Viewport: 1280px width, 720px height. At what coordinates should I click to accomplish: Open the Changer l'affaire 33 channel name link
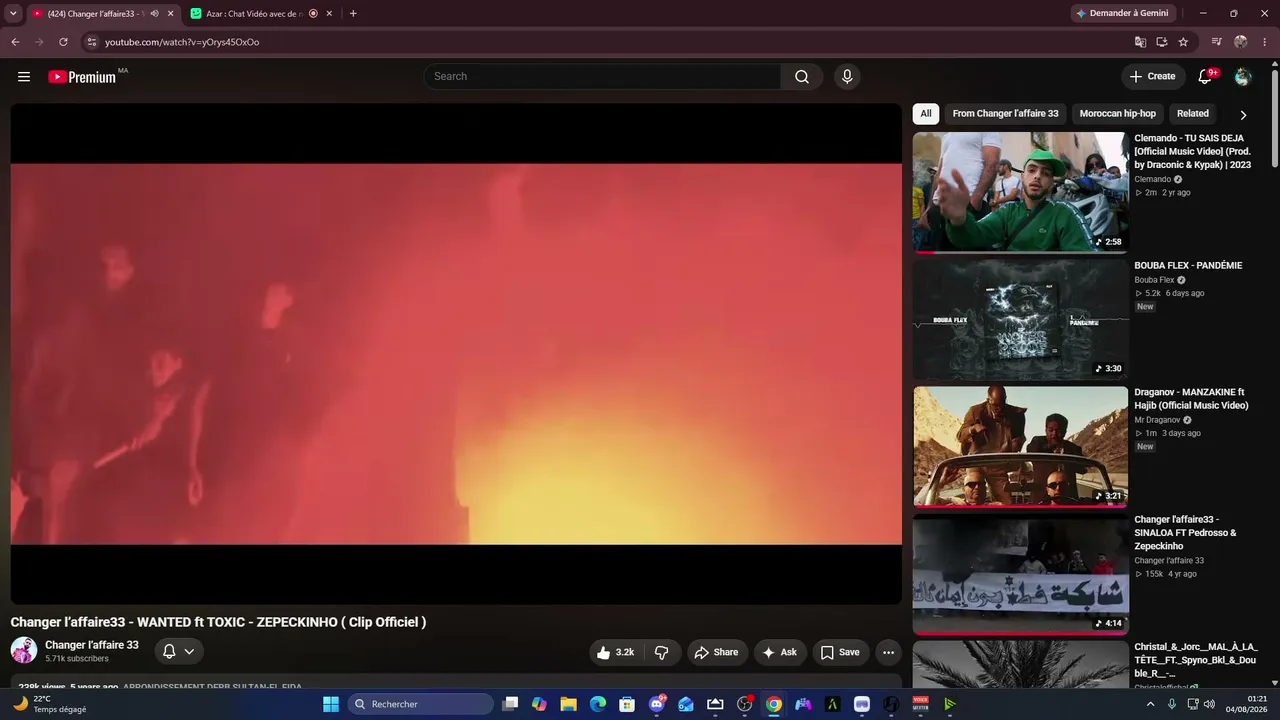(92, 645)
